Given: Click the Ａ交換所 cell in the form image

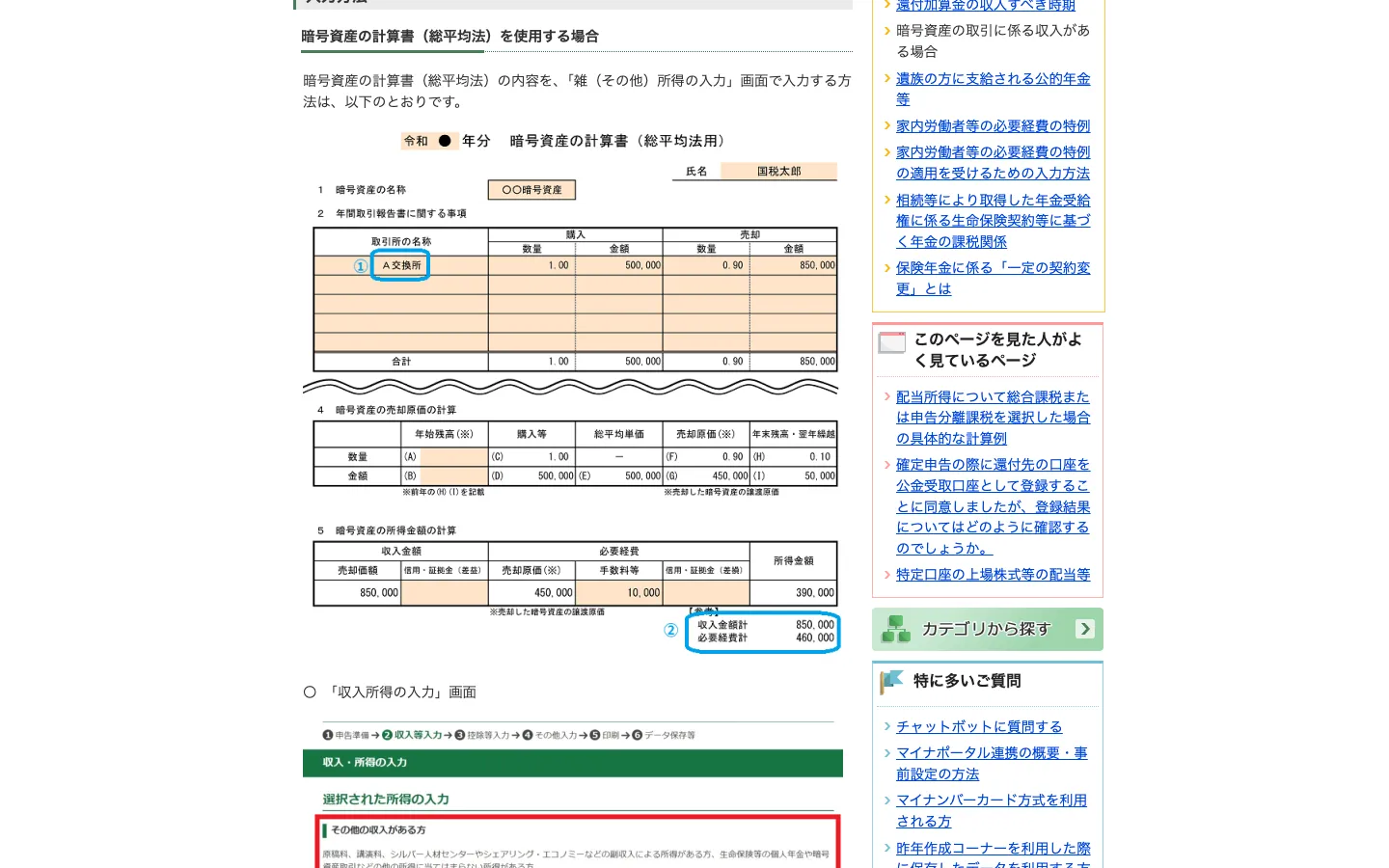Looking at the screenshot, I should (x=400, y=265).
